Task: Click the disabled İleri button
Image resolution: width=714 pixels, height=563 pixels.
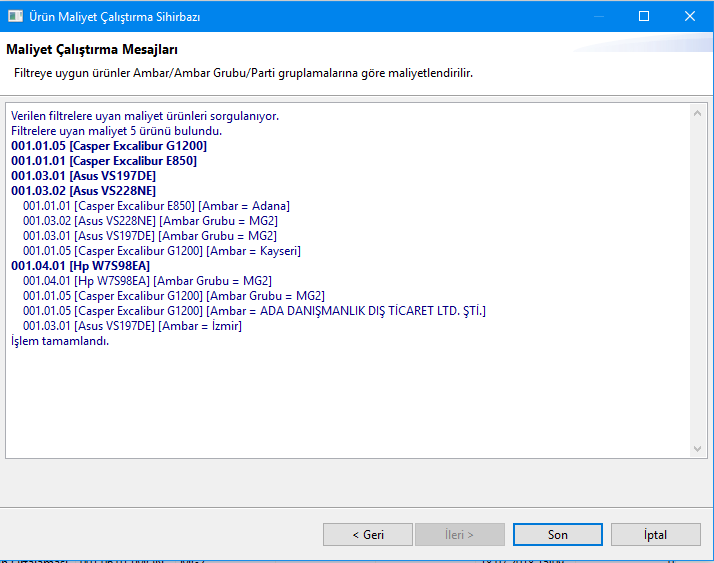Action: [459, 535]
